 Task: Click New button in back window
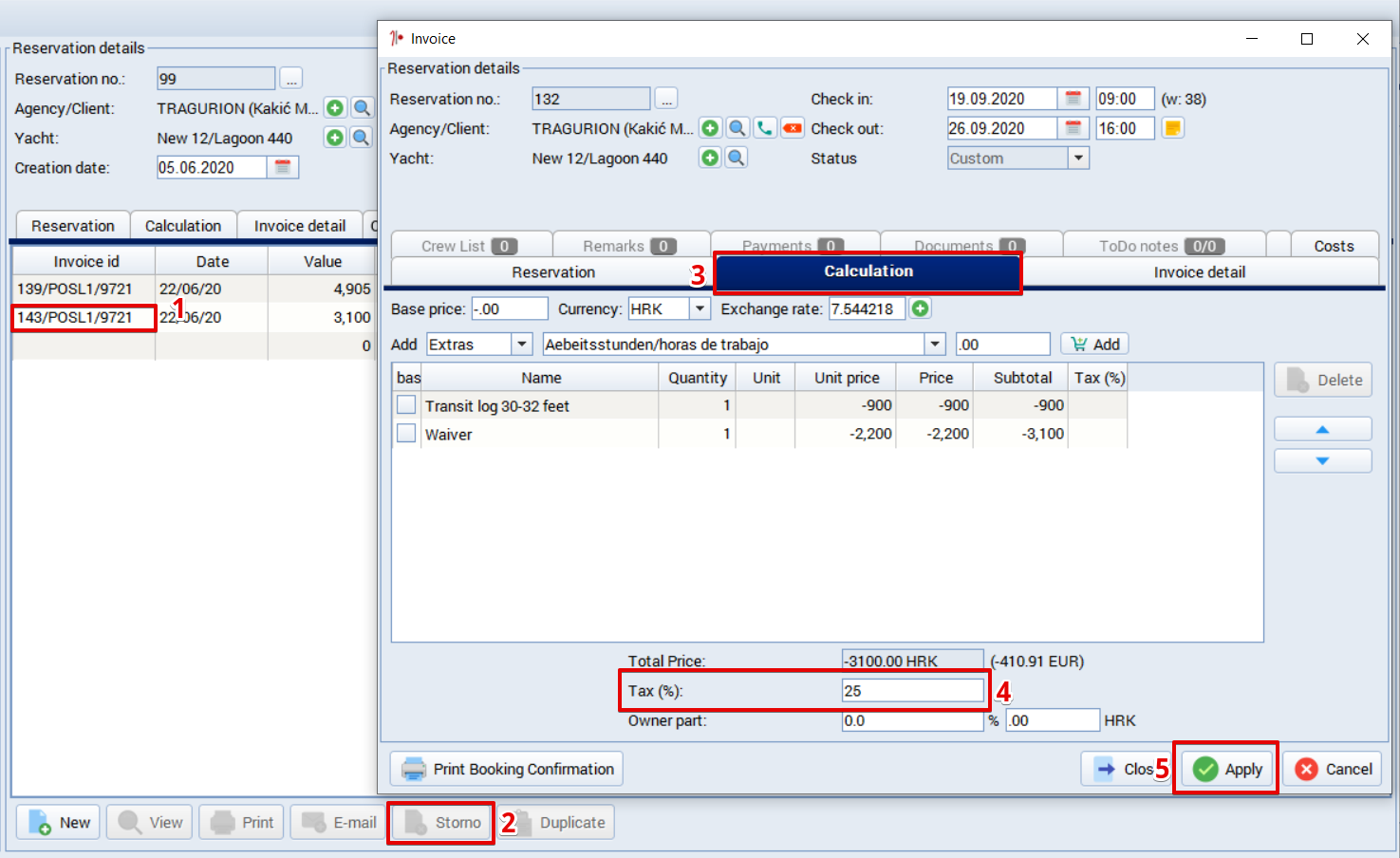click(60, 822)
